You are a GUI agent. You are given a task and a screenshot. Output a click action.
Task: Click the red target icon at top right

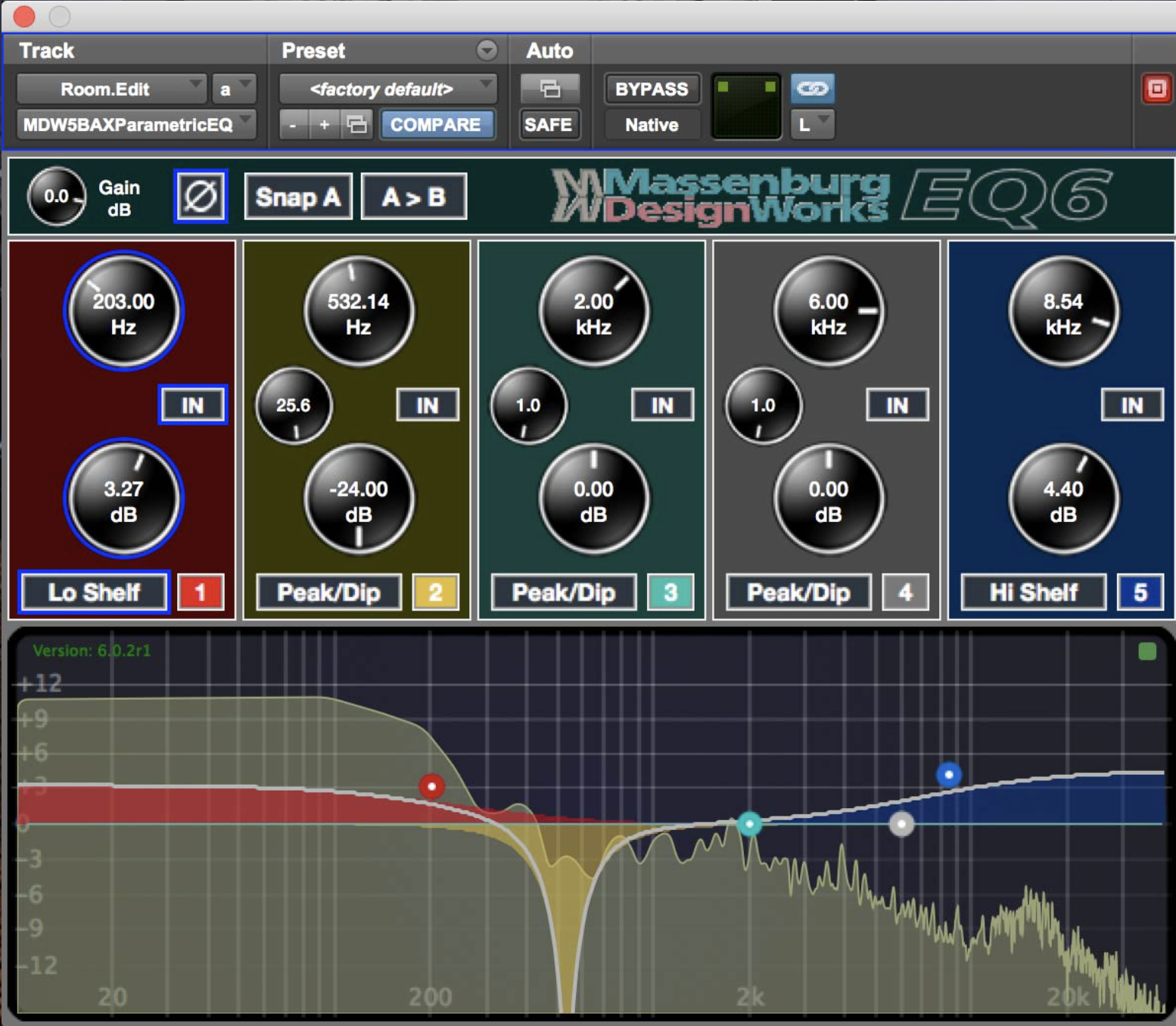1156,89
